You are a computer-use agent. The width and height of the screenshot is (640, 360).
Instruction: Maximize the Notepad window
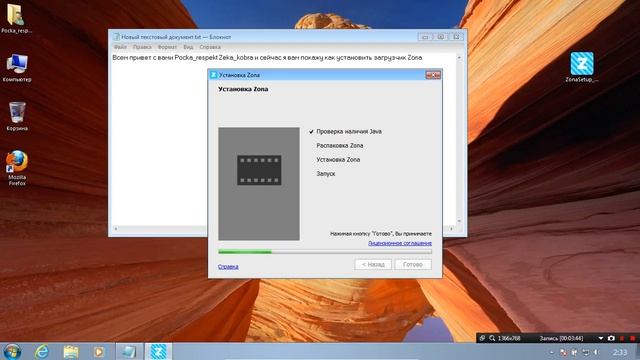pos(440,37)
